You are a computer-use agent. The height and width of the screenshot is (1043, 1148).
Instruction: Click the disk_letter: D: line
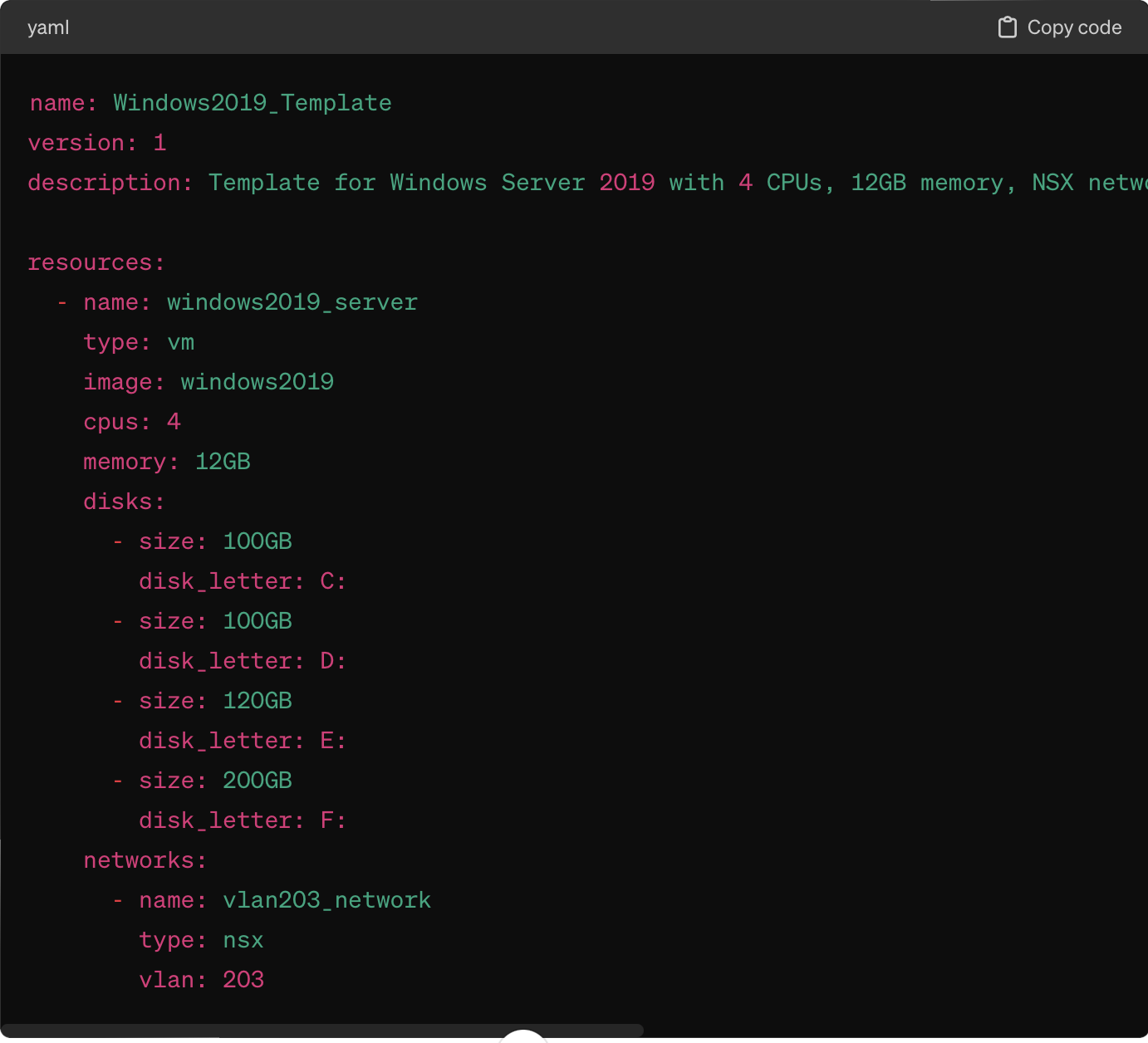[243, 661]
